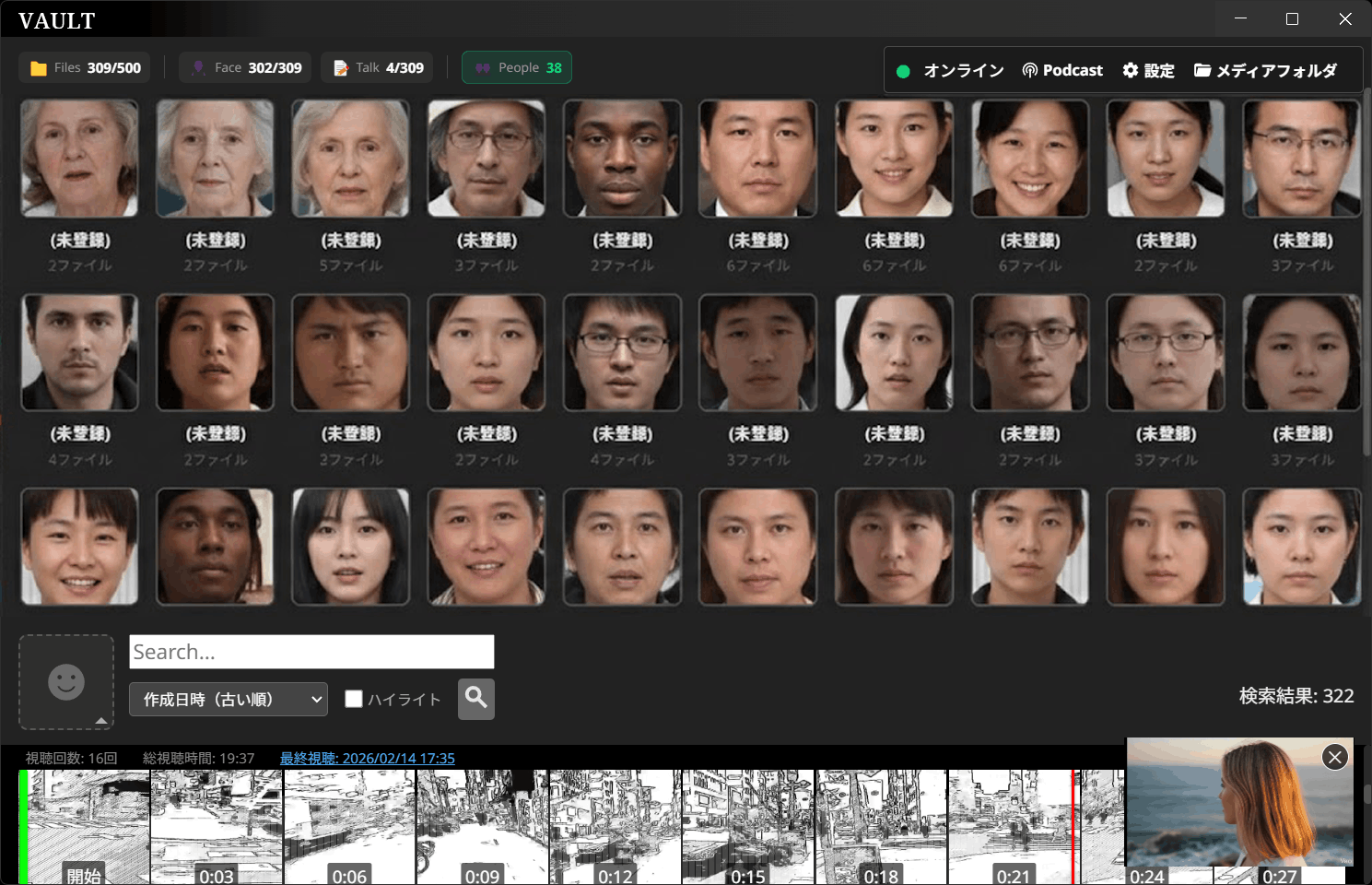Viewport: 1372px width, 885px height.
Task: Click the document icon in Talk tab
Action: tap(341, 68)
